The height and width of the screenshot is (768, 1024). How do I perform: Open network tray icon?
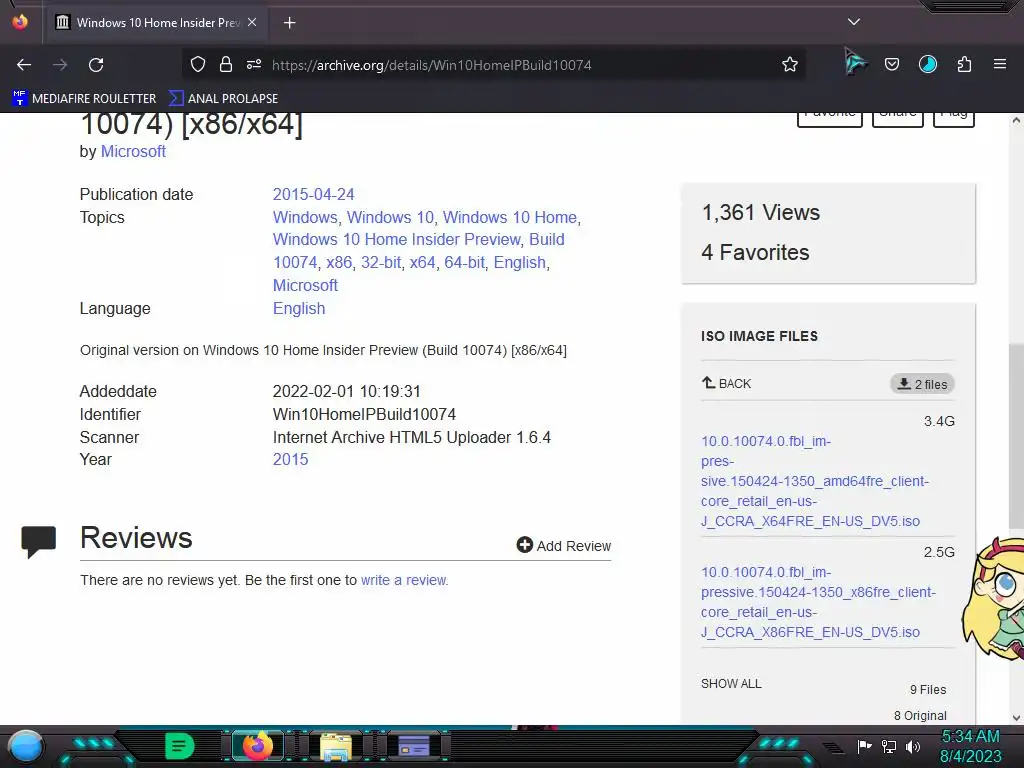[x=889, y=746]
